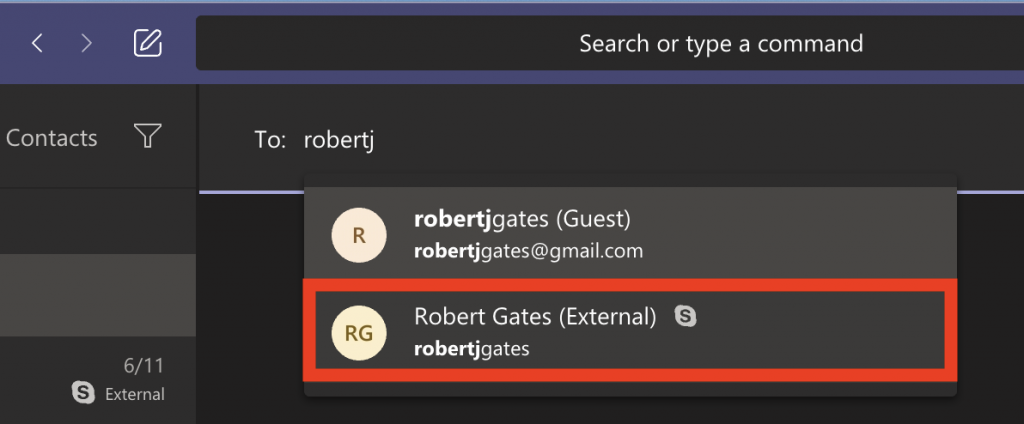Open the chat dated 6/11
This screenshot has width=1024, height=424.
tap(98, 379)
